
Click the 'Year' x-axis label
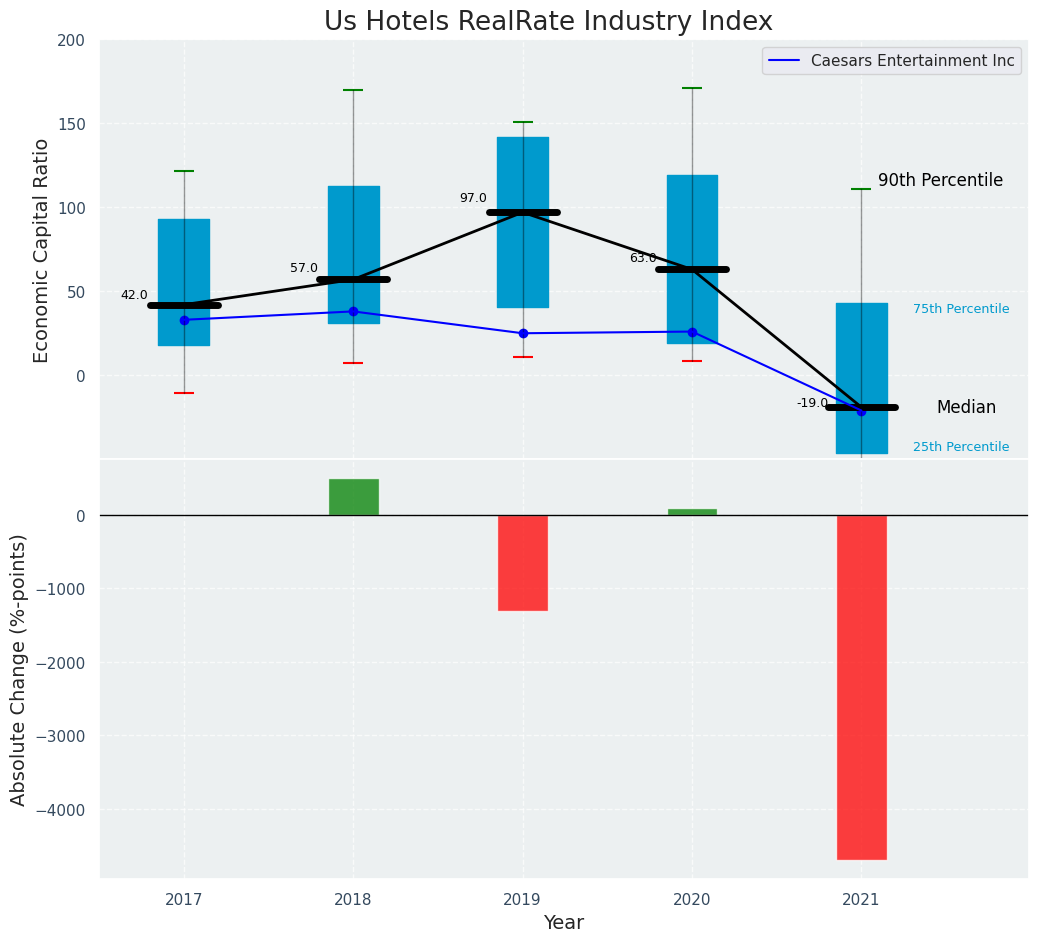tap(564, 923)
